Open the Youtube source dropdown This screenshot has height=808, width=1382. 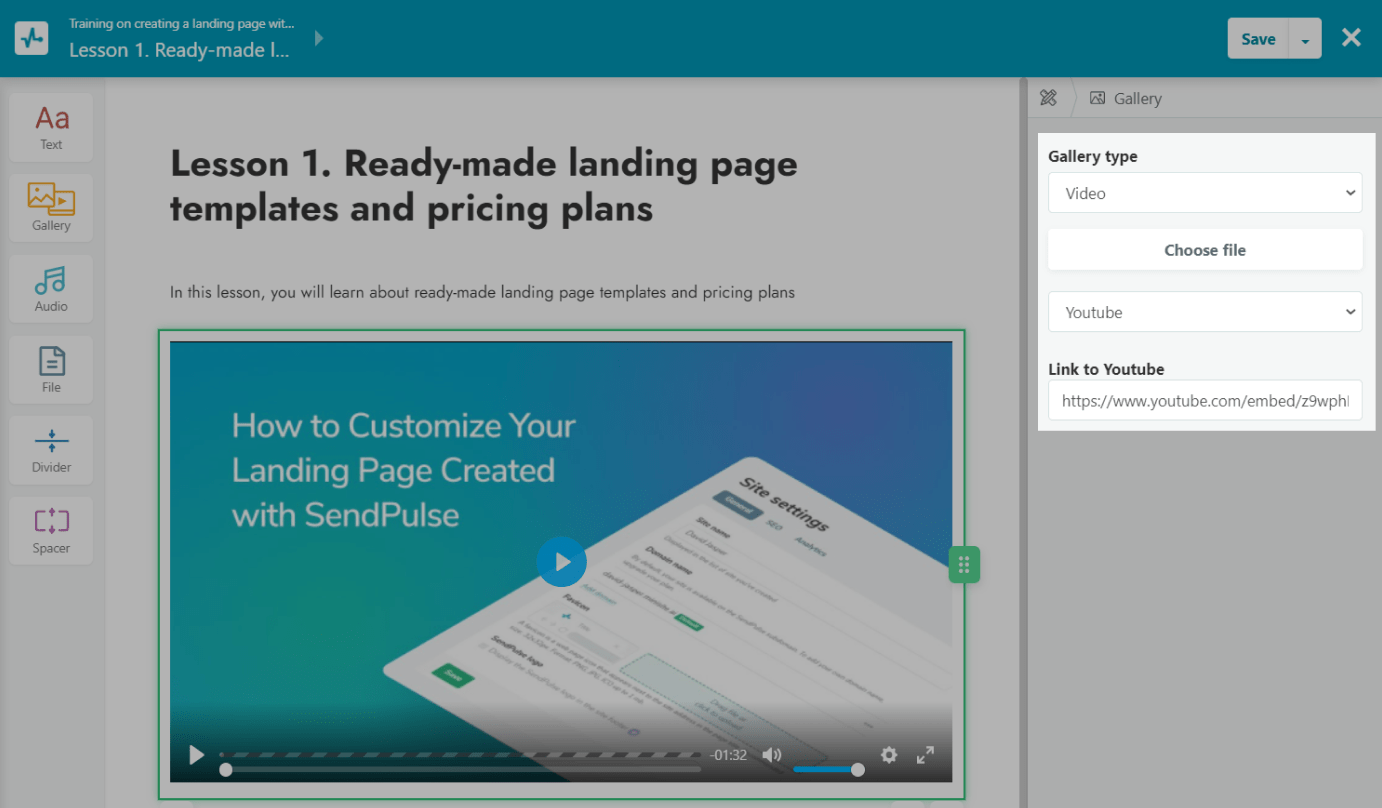tap(1204, 312)
